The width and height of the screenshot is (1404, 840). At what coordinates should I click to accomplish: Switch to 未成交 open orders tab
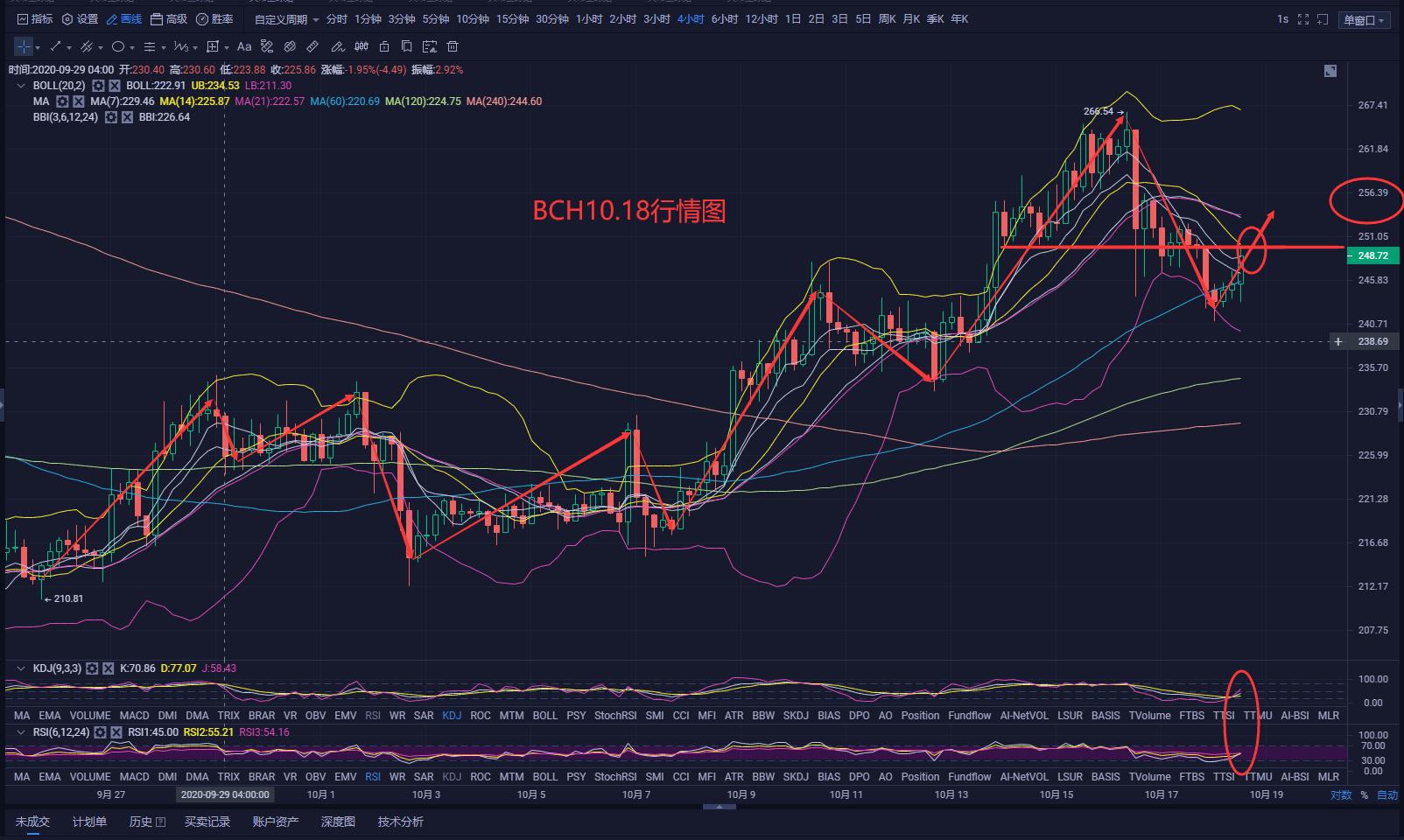(32, 822)
